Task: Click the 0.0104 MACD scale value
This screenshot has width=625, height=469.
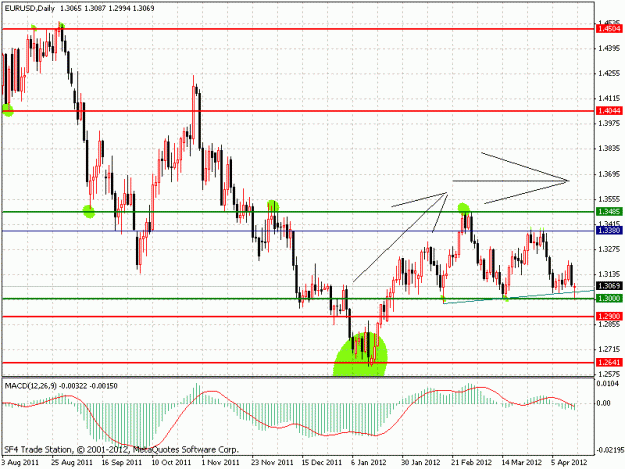Action: (609, 383)
